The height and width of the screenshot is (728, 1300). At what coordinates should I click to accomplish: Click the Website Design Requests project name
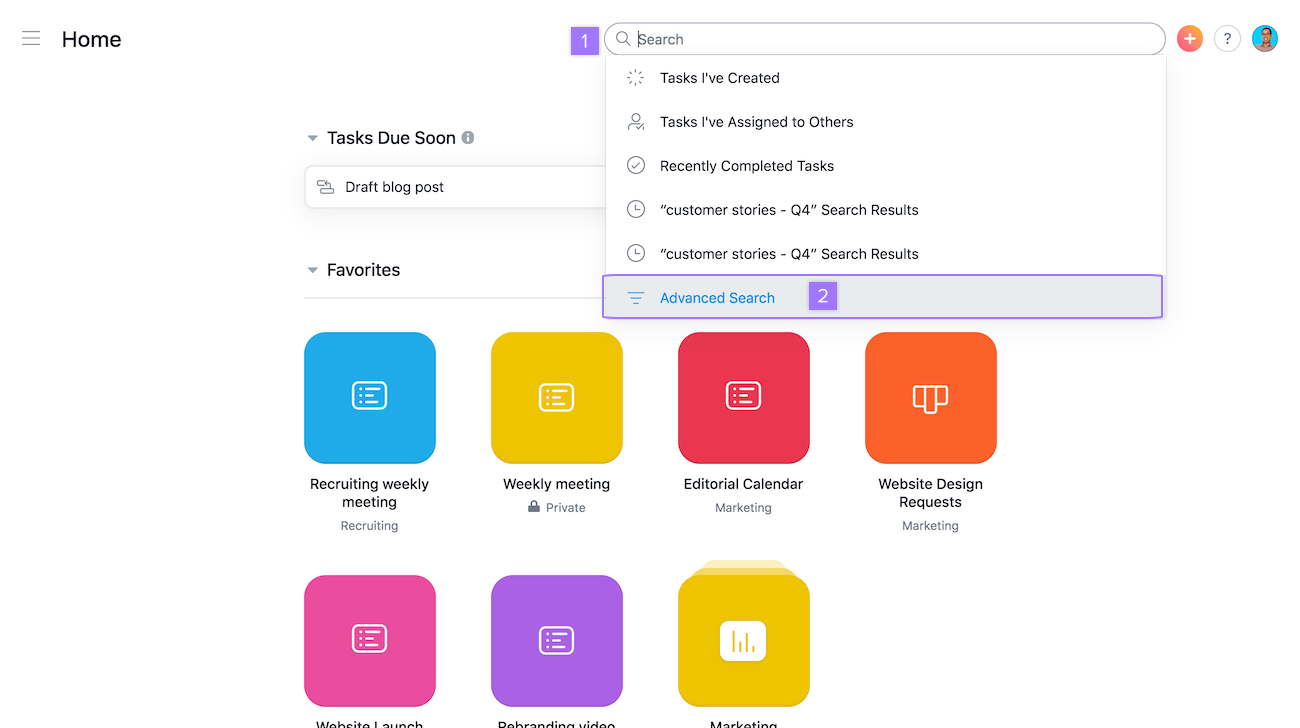pos(931,493)
